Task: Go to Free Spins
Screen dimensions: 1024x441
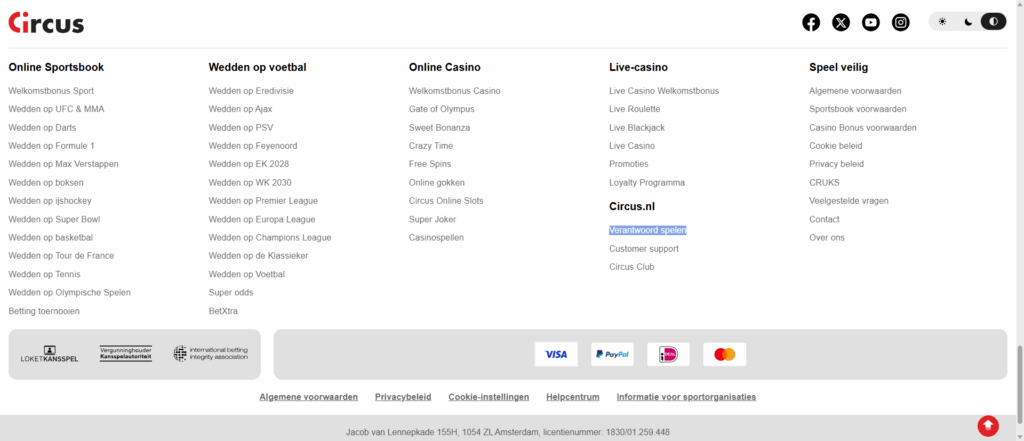Action: pos(430,164)
